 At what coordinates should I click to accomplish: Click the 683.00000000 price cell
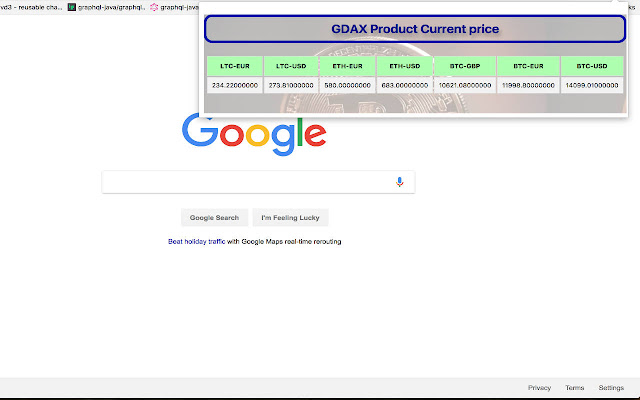[x=404, y=85]
